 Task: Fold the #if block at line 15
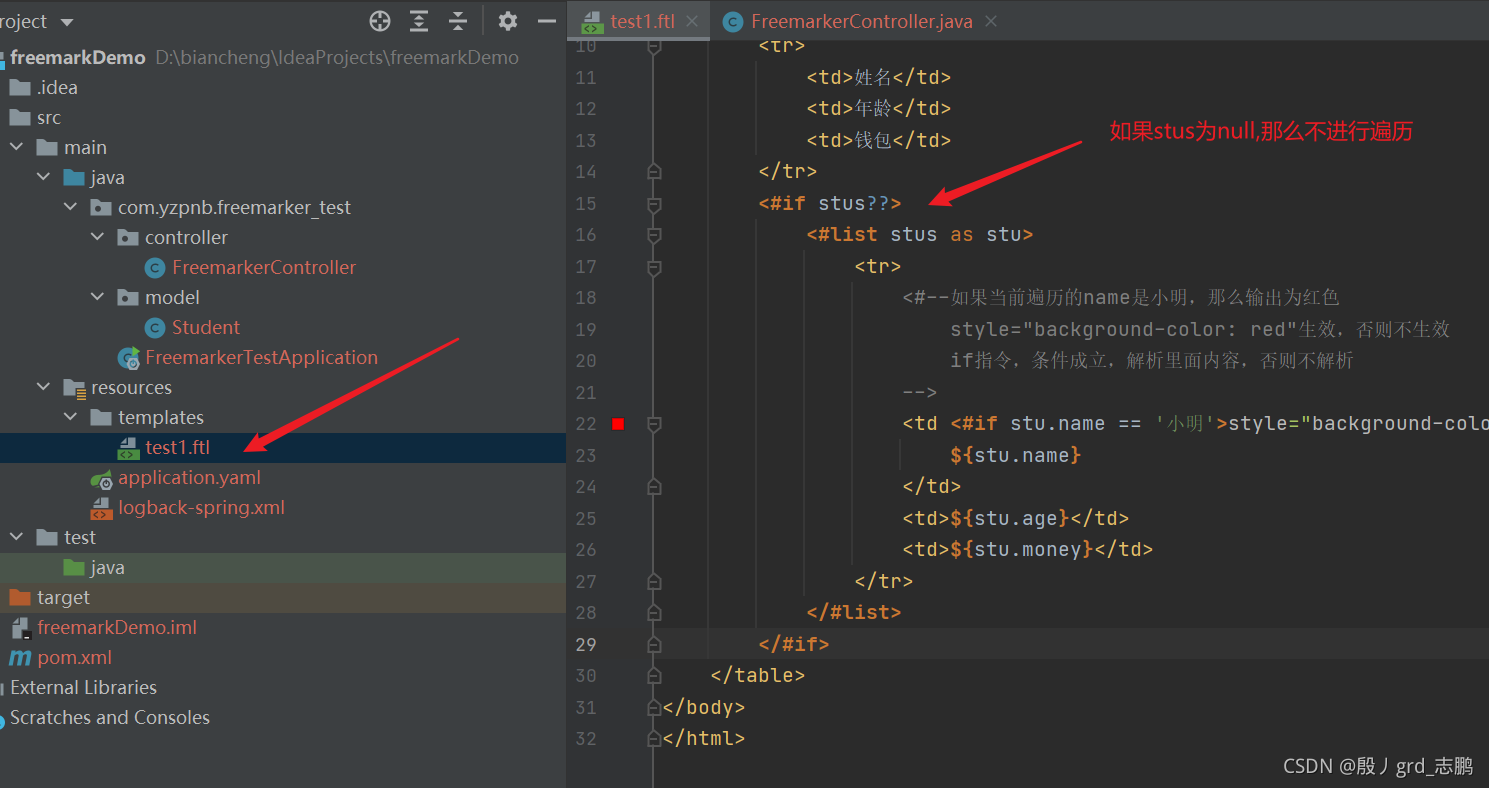pos(654,204)
